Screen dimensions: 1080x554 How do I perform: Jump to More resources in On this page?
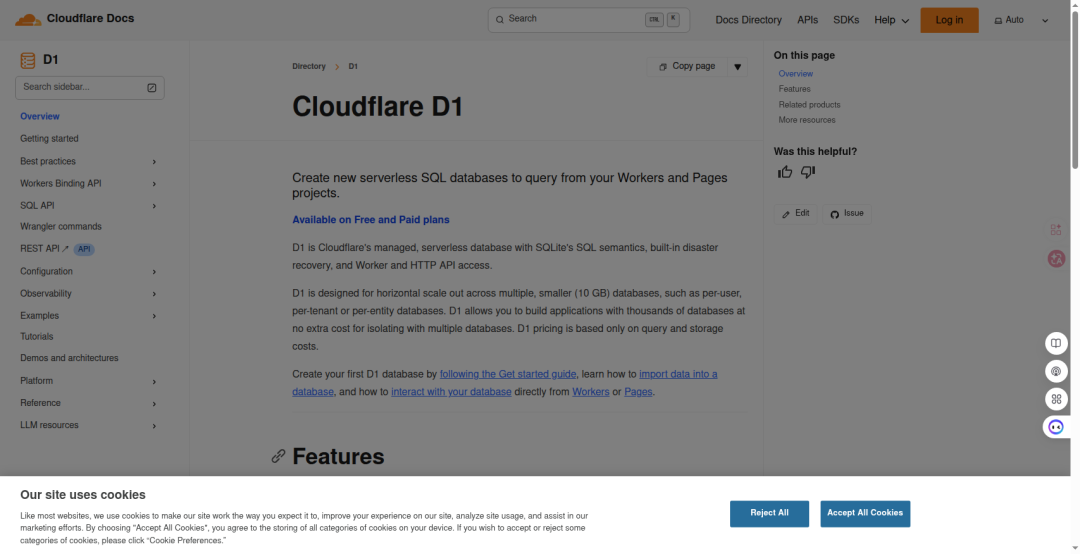click(x=807, y=120)
